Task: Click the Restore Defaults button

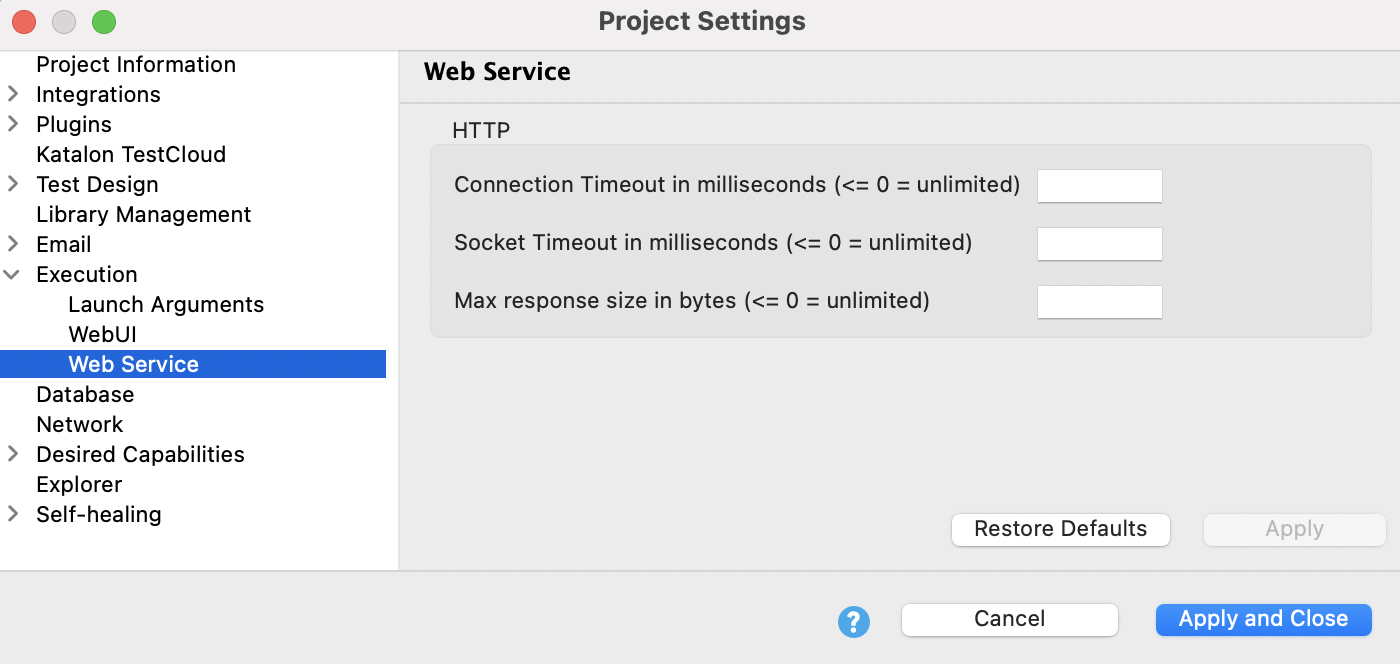Action: tap(1061, 529)
